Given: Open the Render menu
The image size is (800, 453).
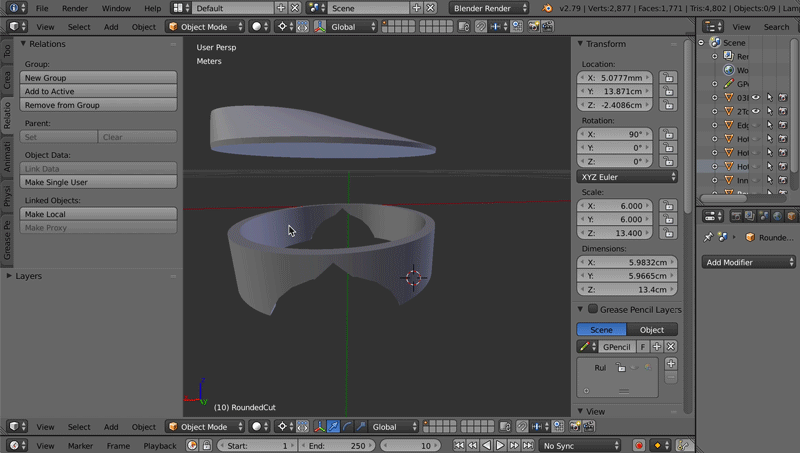Looking at the screenshot, I should [x=75, y=8].
